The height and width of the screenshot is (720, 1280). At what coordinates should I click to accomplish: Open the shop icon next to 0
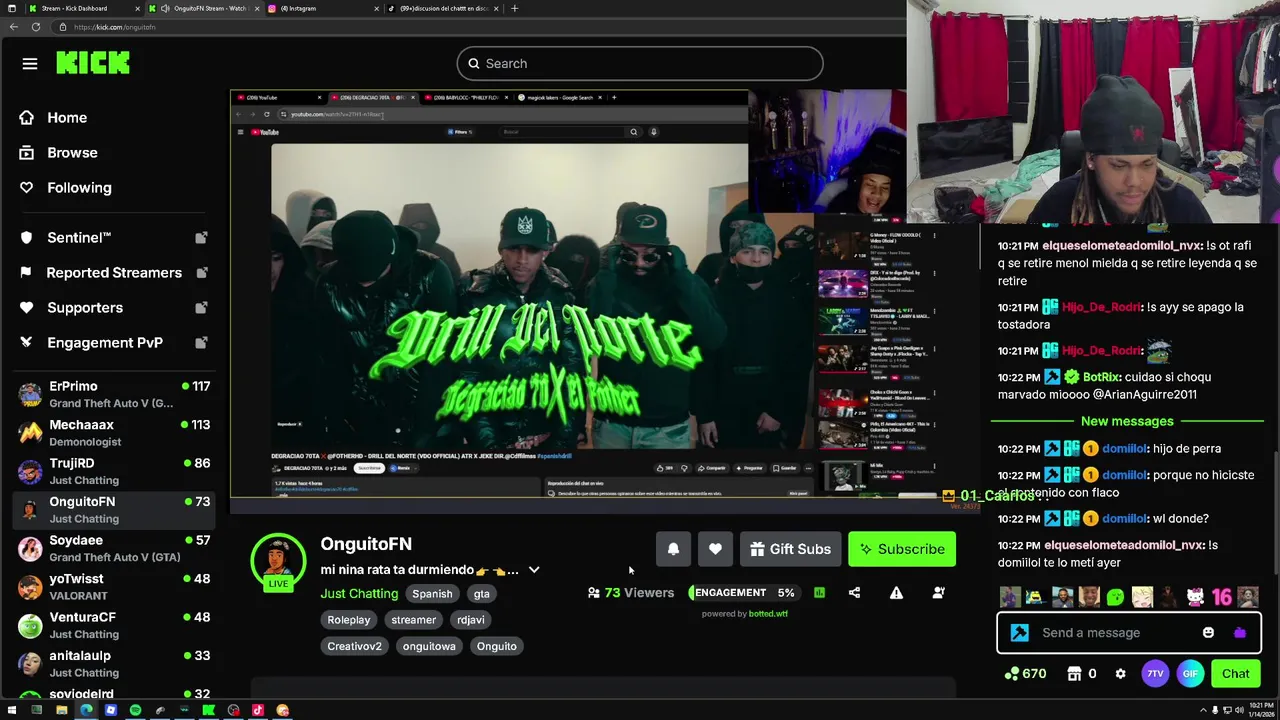(1074, 674)
